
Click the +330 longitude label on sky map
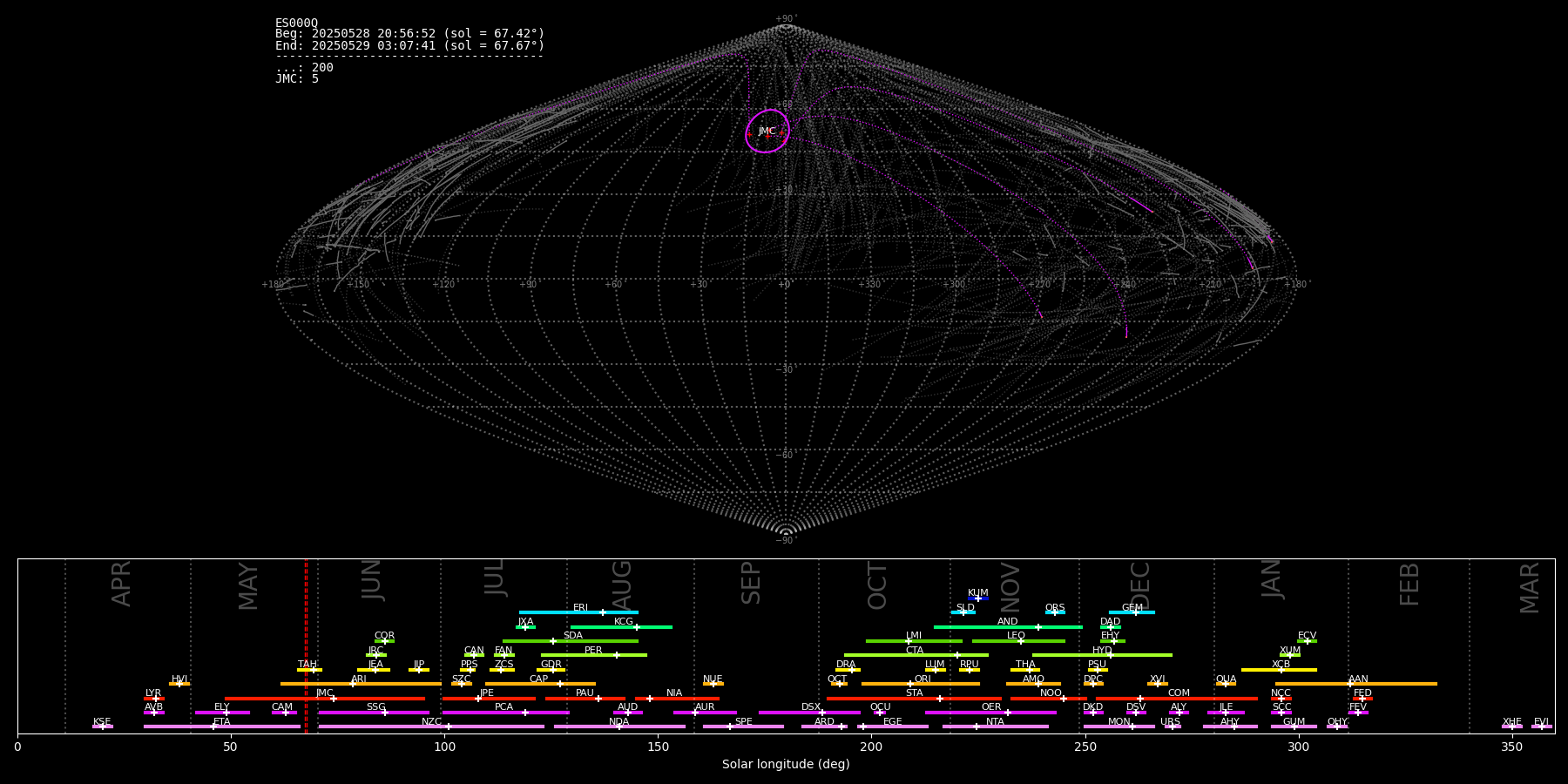870,284
